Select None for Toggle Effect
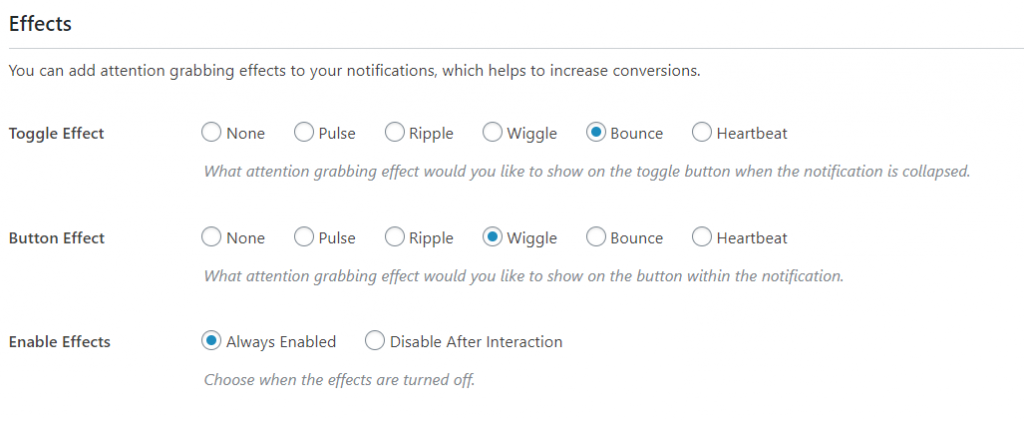 click(x=211, y=133)
